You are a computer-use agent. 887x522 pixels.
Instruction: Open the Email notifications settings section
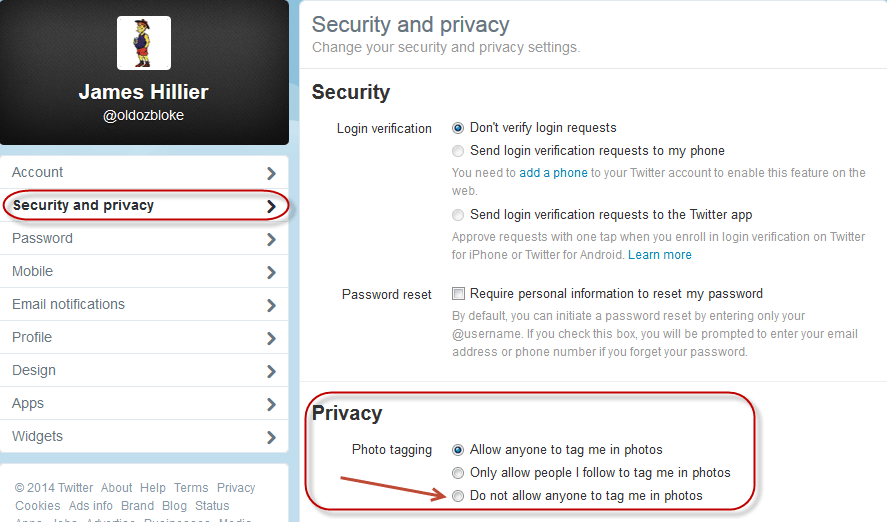(x=144, y=304)
